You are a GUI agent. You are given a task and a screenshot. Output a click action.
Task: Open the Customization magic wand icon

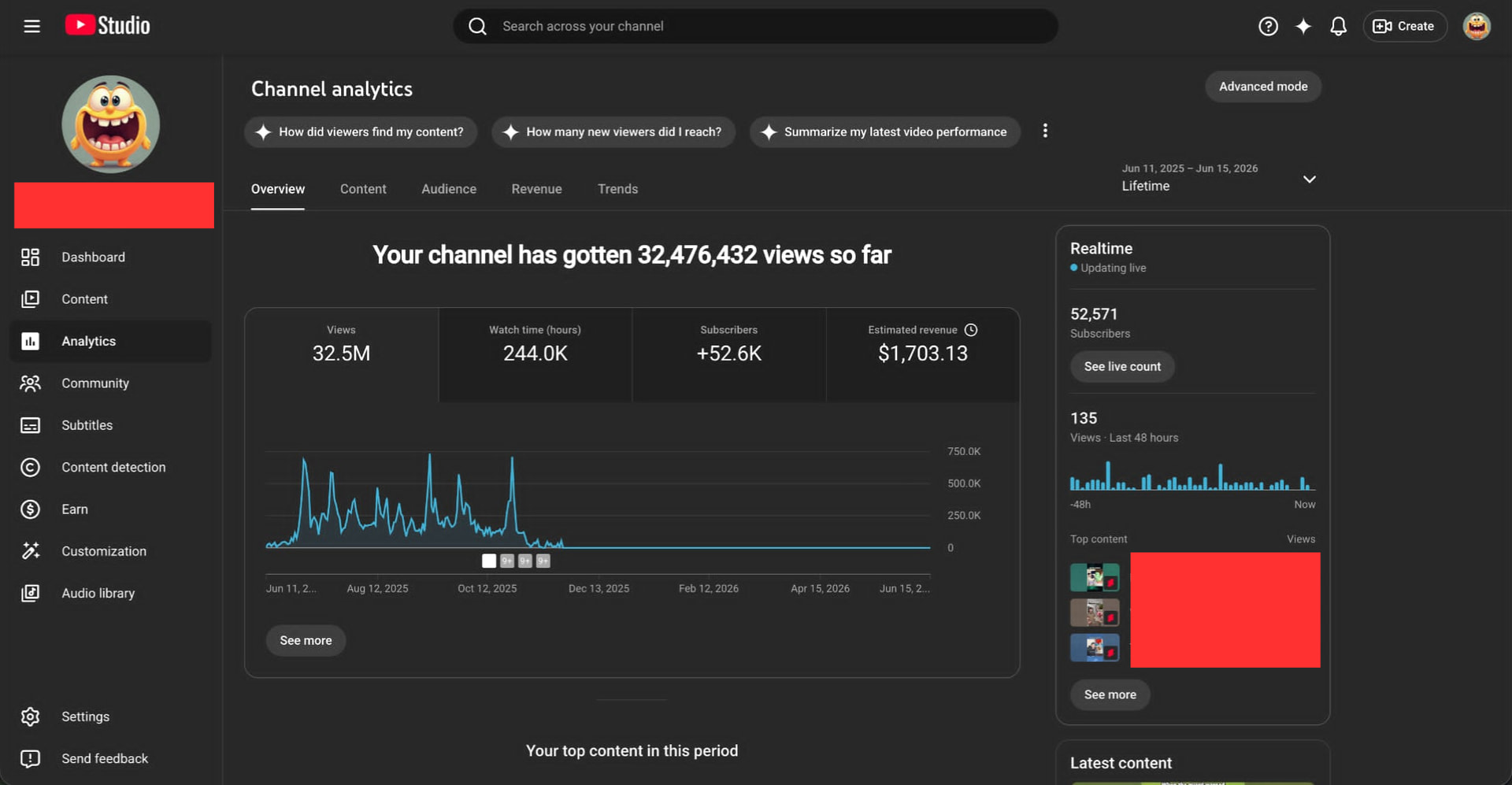tap(30, 550)
